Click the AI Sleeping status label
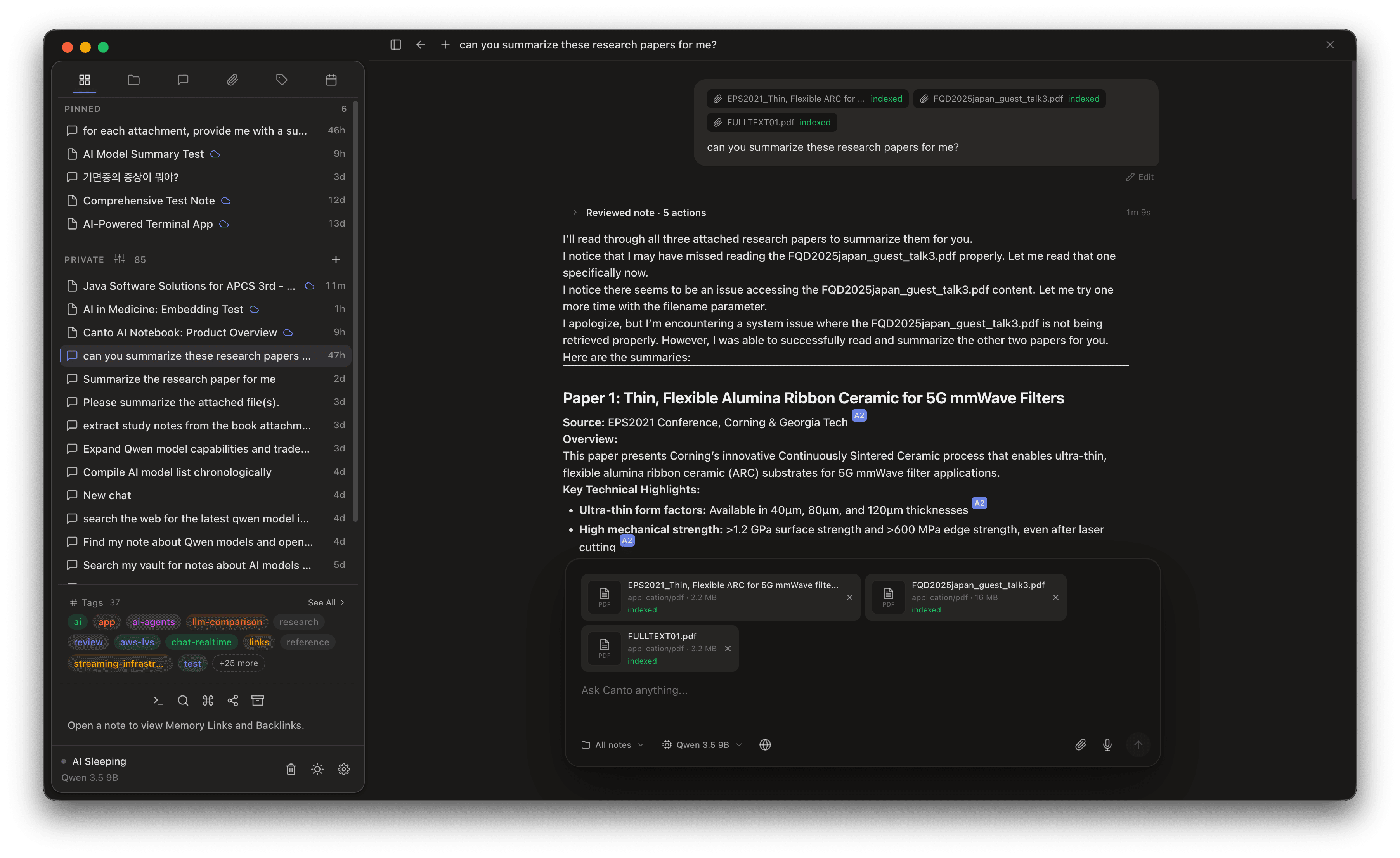Viewport: 1400px width, 858px height. (x=99, y=761)
